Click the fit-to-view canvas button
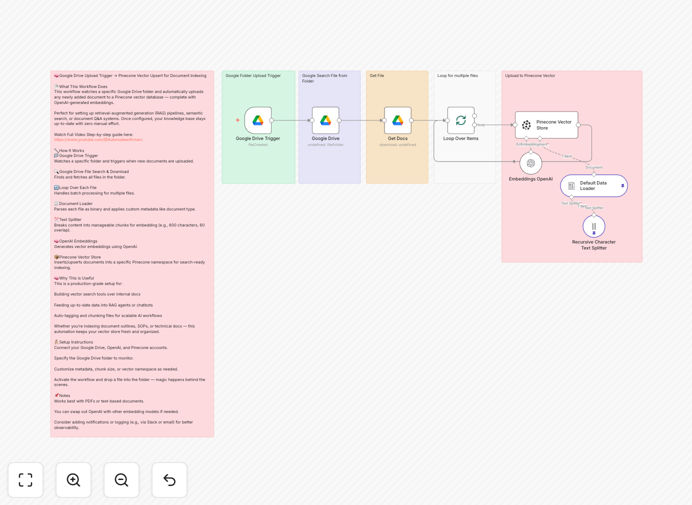 point(26,480)
